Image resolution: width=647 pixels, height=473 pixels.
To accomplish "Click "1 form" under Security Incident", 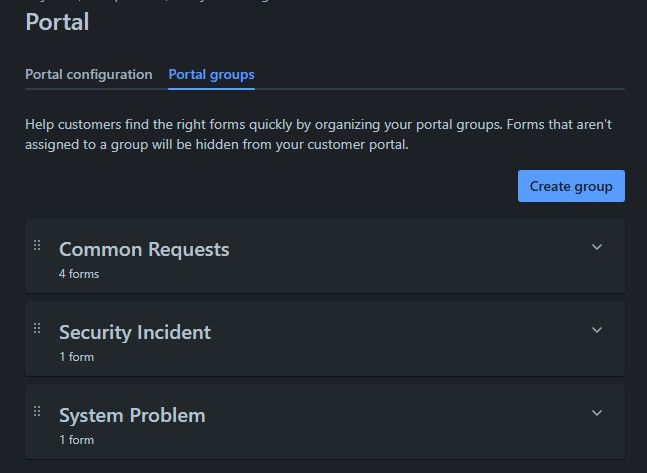I will click(x=76, y=357).
